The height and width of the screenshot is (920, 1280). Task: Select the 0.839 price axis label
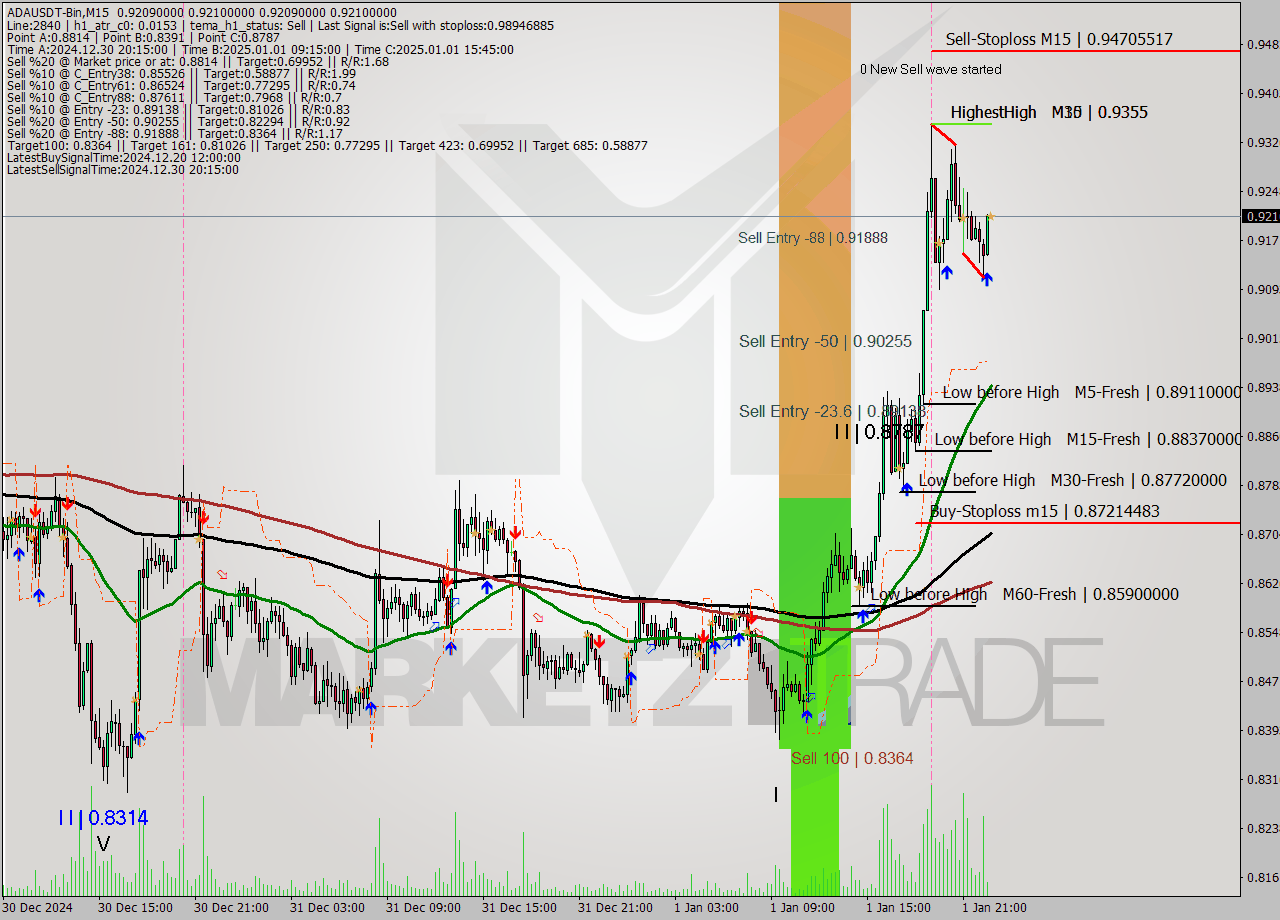pos(1262,730)
